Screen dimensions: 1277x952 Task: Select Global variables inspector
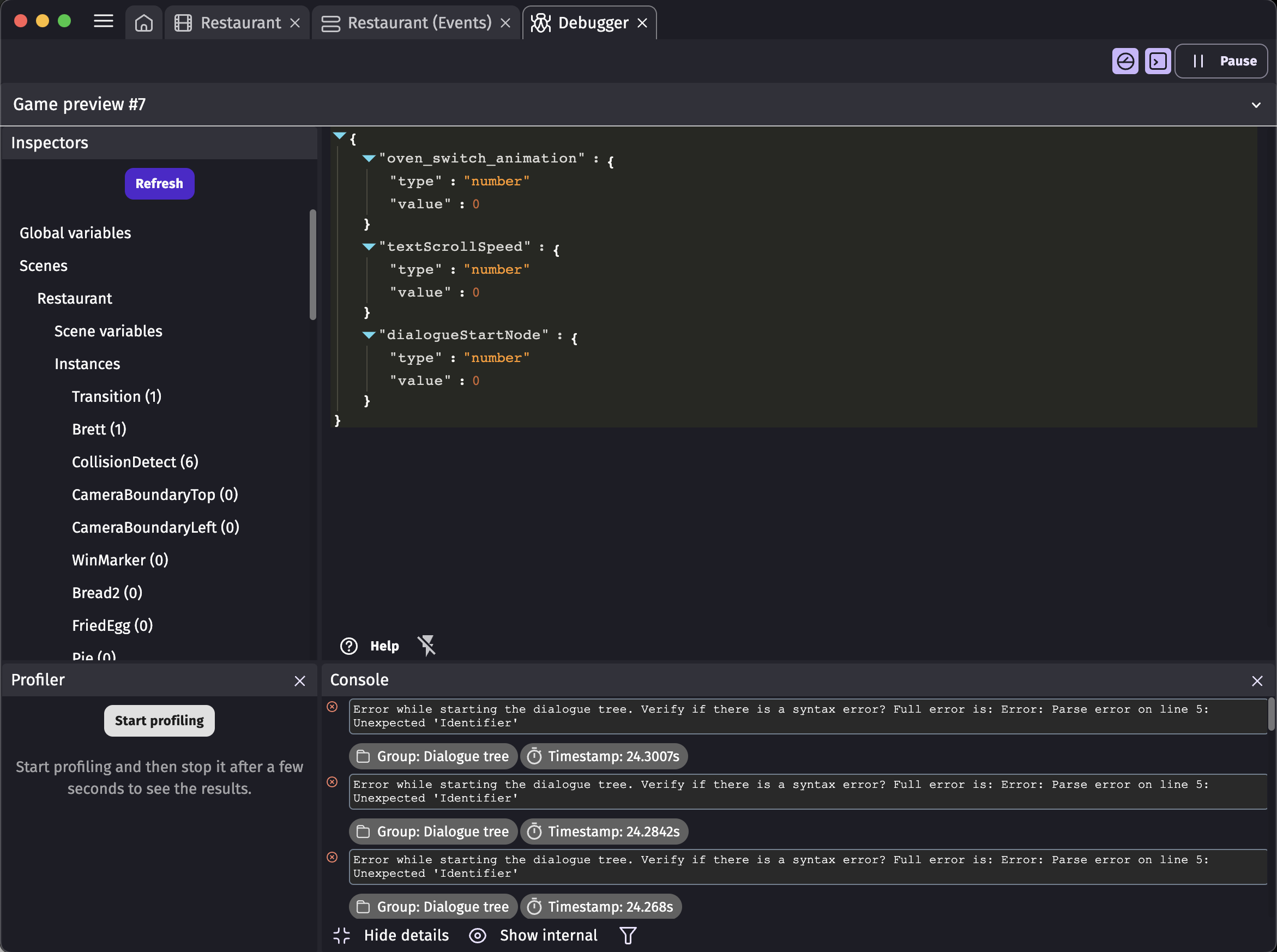[75, 233]
